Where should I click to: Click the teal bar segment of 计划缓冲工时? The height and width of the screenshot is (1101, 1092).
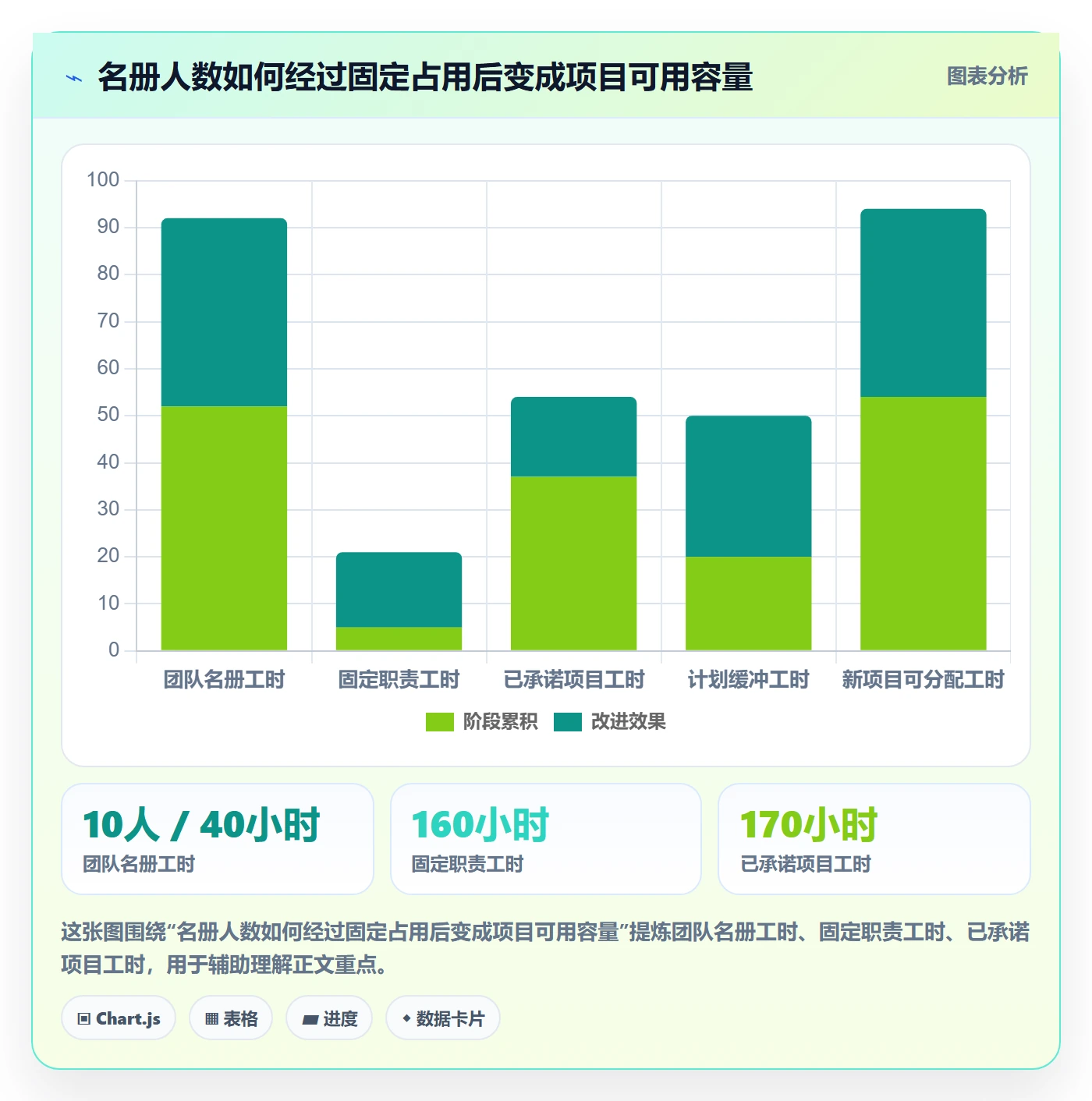(748, 486)
